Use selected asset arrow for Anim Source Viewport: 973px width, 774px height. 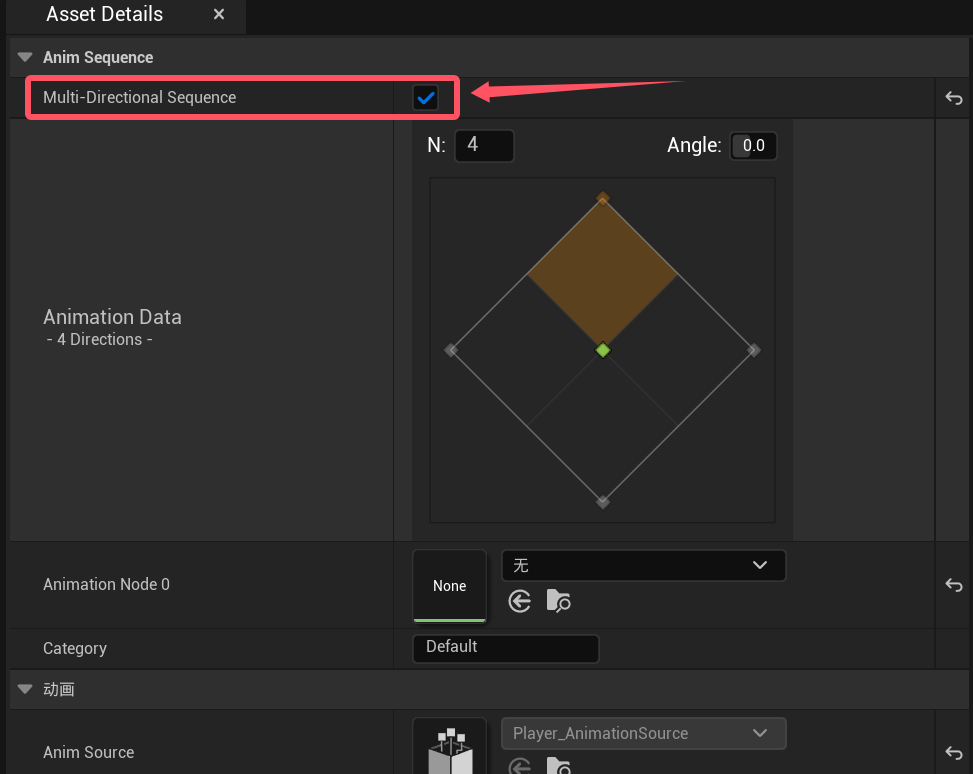[x=519, y=766]
